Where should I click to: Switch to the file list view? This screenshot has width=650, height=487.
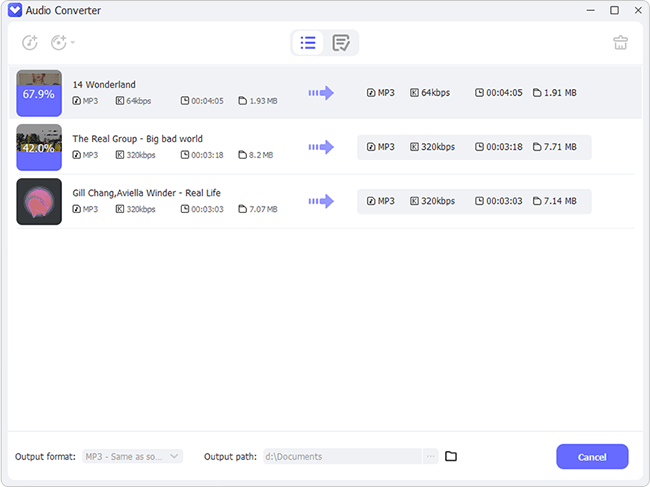pos(308,42)
